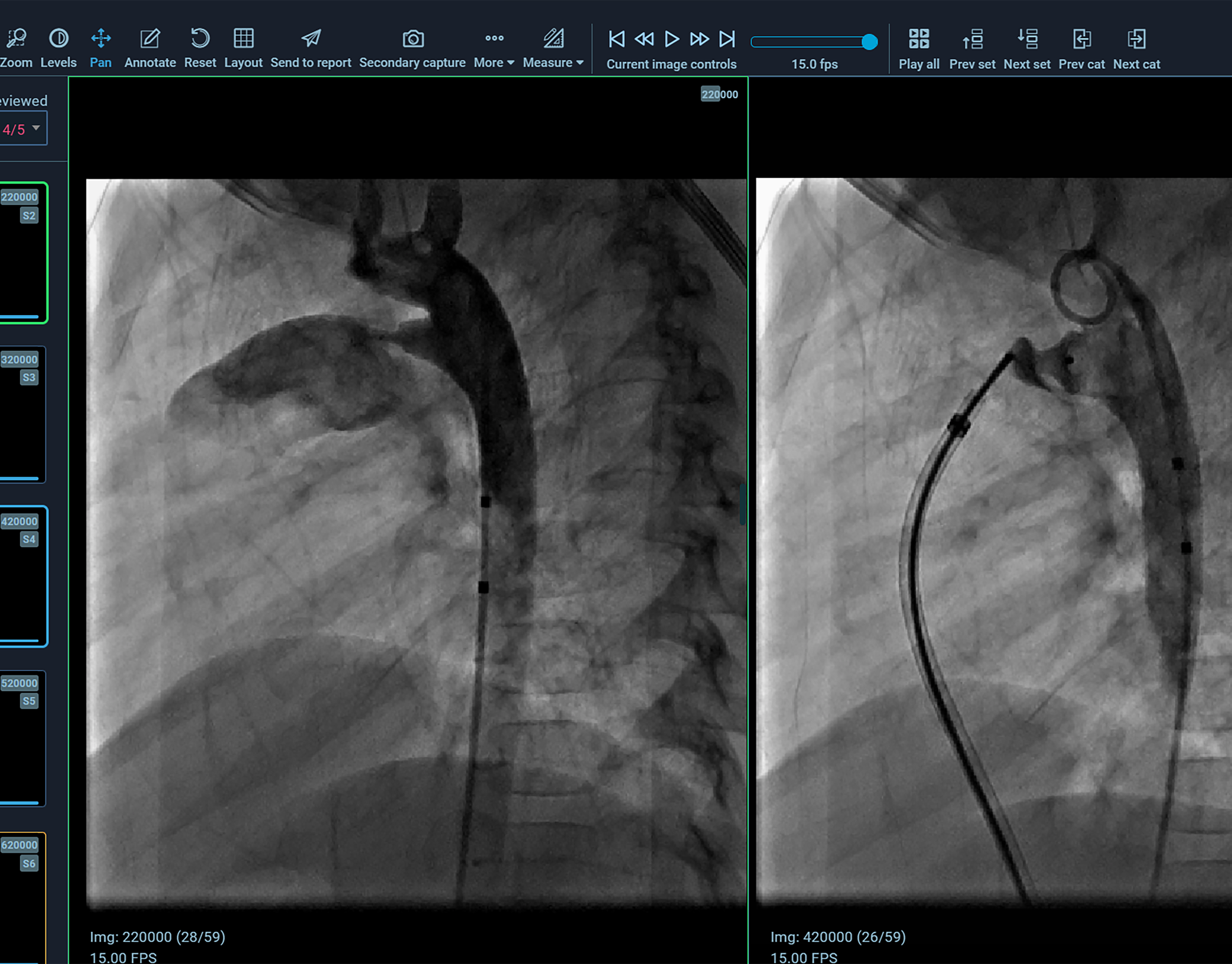This screenshot has width=1232, height=964.
Task: Click the 15.0 fps label
Action: coord(815,64)
